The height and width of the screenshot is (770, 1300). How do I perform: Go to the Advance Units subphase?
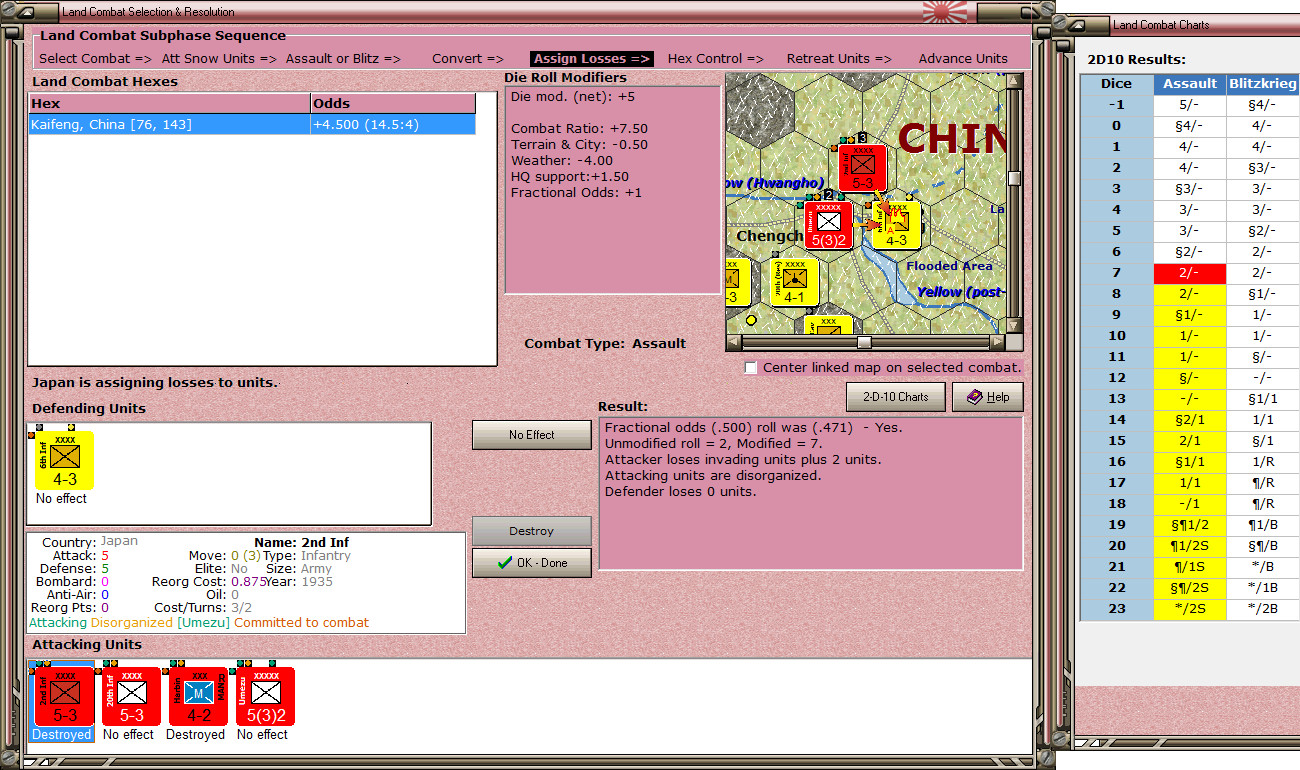(x=963, y=59)
